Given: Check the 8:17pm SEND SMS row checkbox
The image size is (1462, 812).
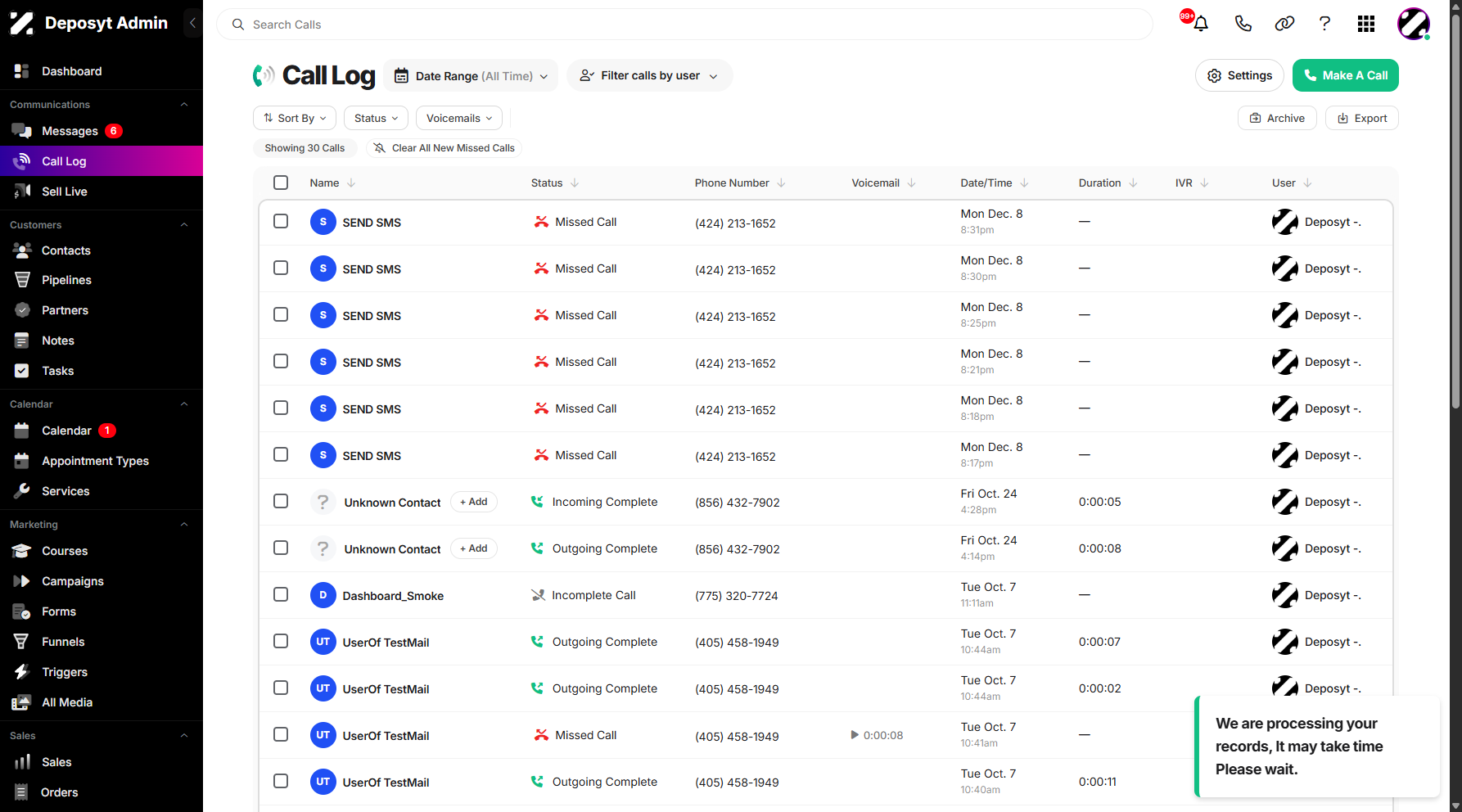Looking at the screenshot, I should (x=281, y=454).
